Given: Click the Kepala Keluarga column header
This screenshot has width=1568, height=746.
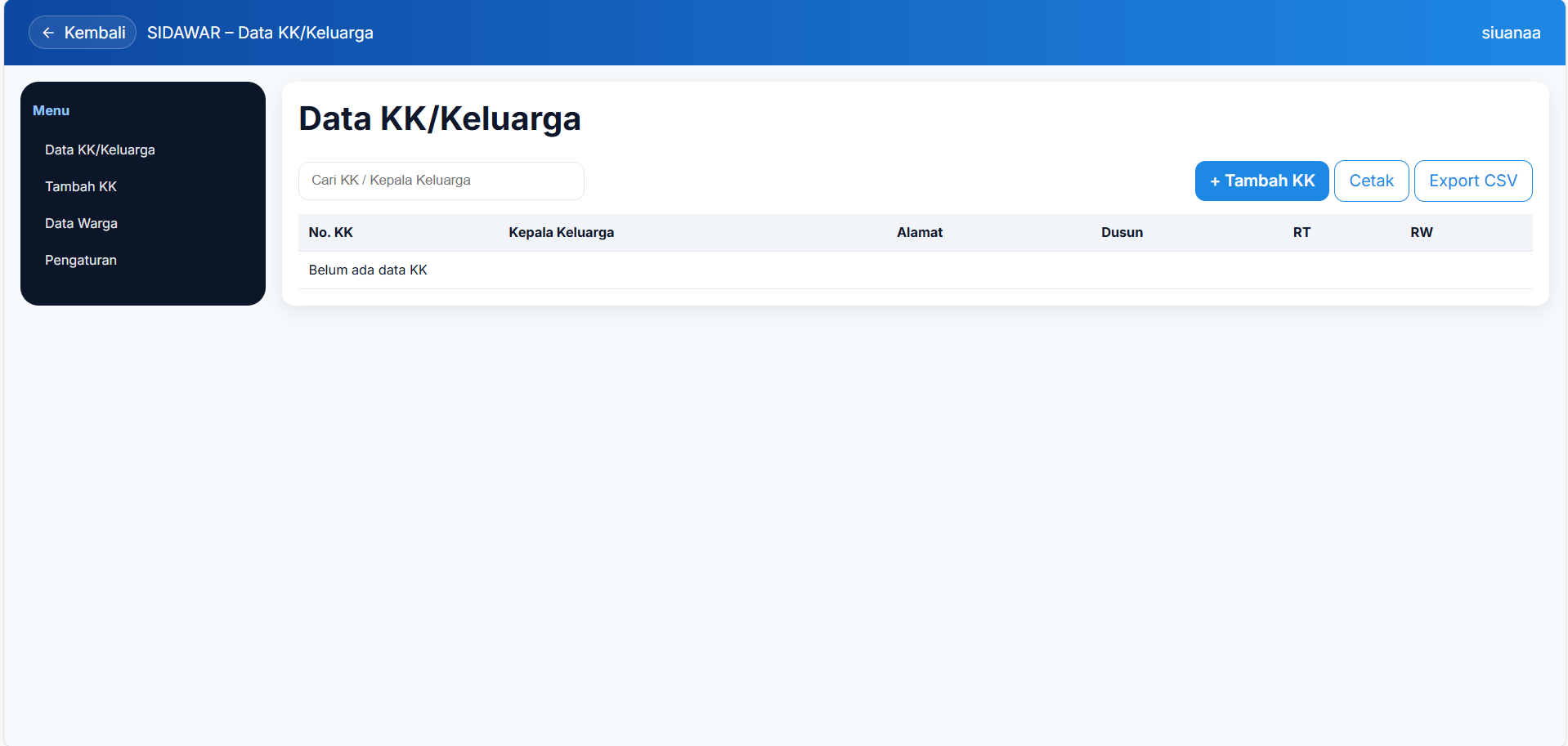Looking at the screenshot, I should coord(561,232).
